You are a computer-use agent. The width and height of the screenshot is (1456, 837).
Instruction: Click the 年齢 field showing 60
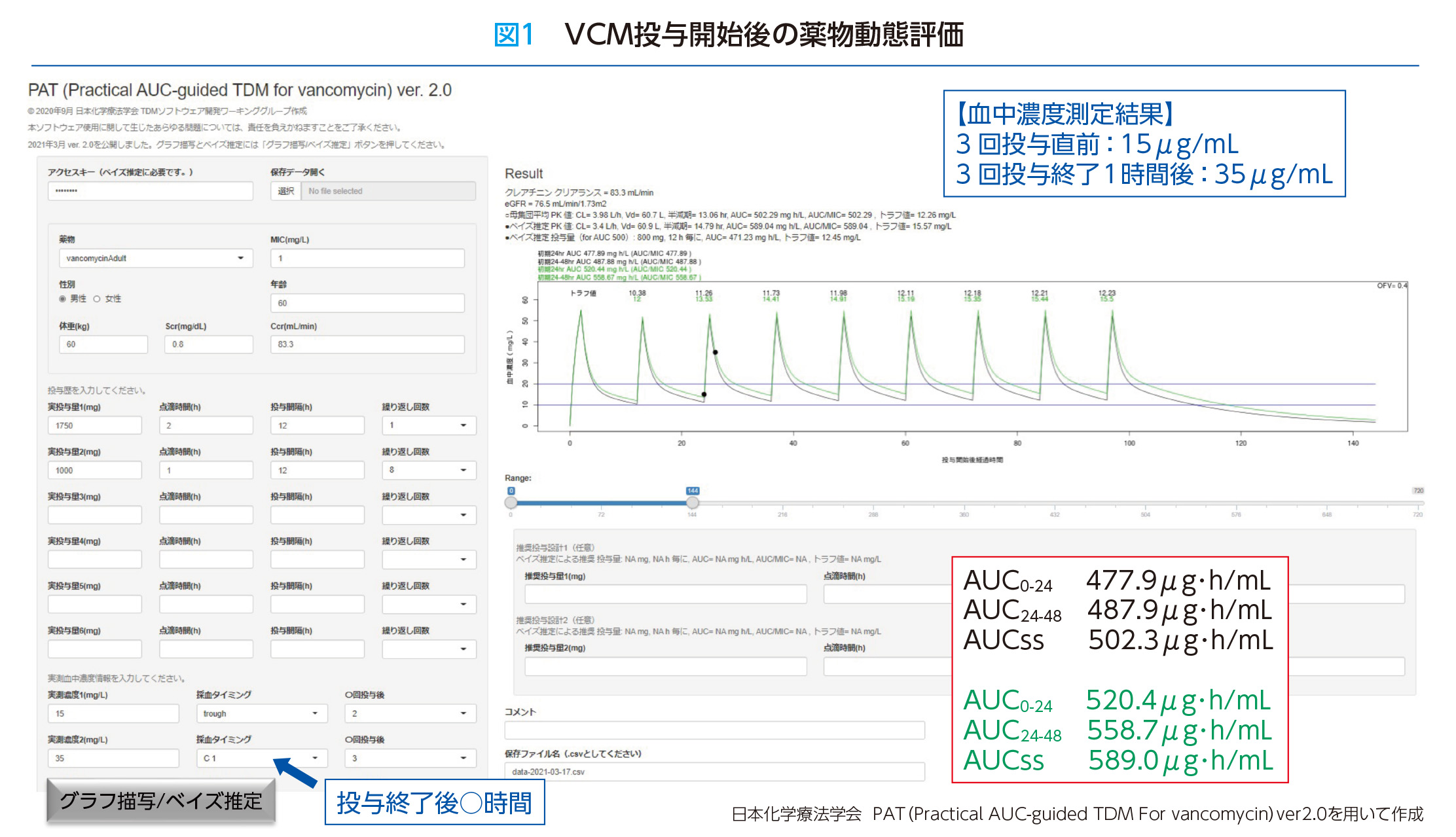pos(367,303)
